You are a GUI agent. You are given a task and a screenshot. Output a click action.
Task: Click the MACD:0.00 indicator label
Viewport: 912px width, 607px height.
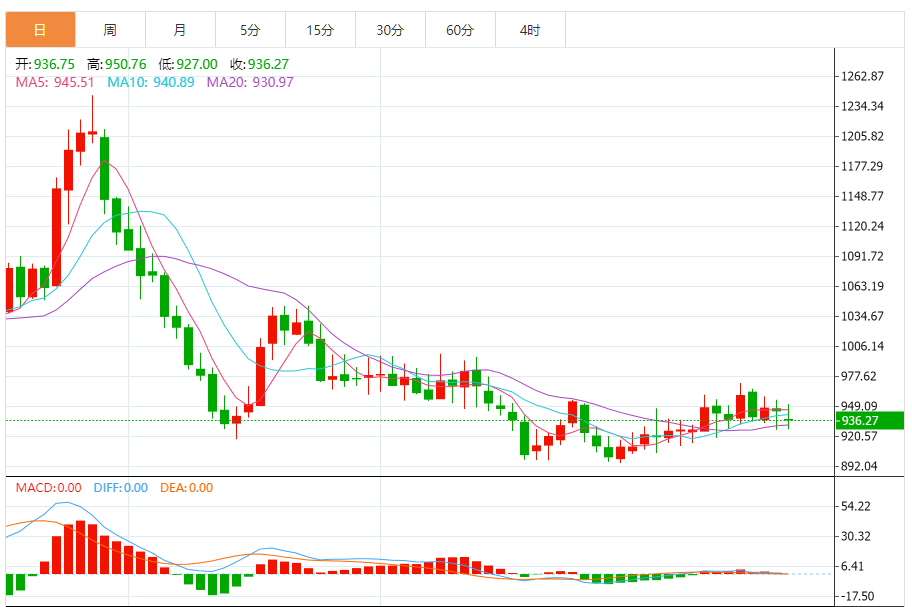click(48, 488)
